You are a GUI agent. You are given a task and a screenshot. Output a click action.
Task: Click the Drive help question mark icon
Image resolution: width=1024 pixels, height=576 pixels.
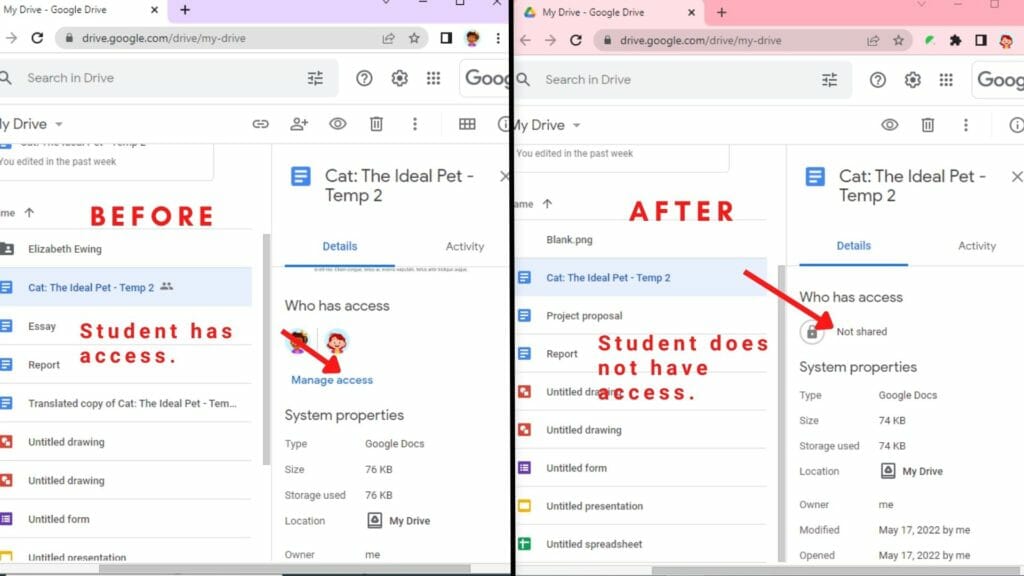[x=364, y=77]
